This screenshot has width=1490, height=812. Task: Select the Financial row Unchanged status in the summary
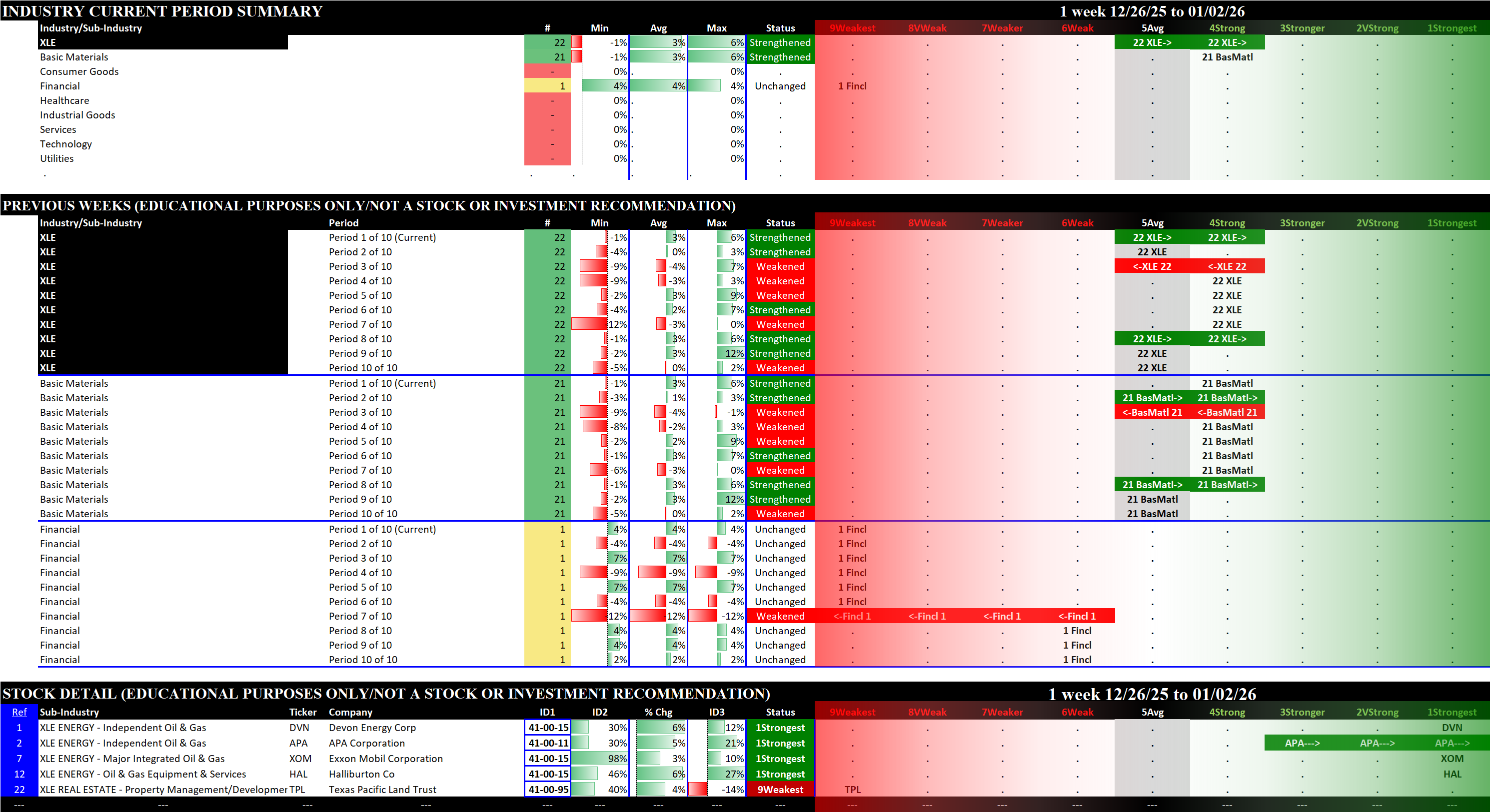tap(780, 86)
